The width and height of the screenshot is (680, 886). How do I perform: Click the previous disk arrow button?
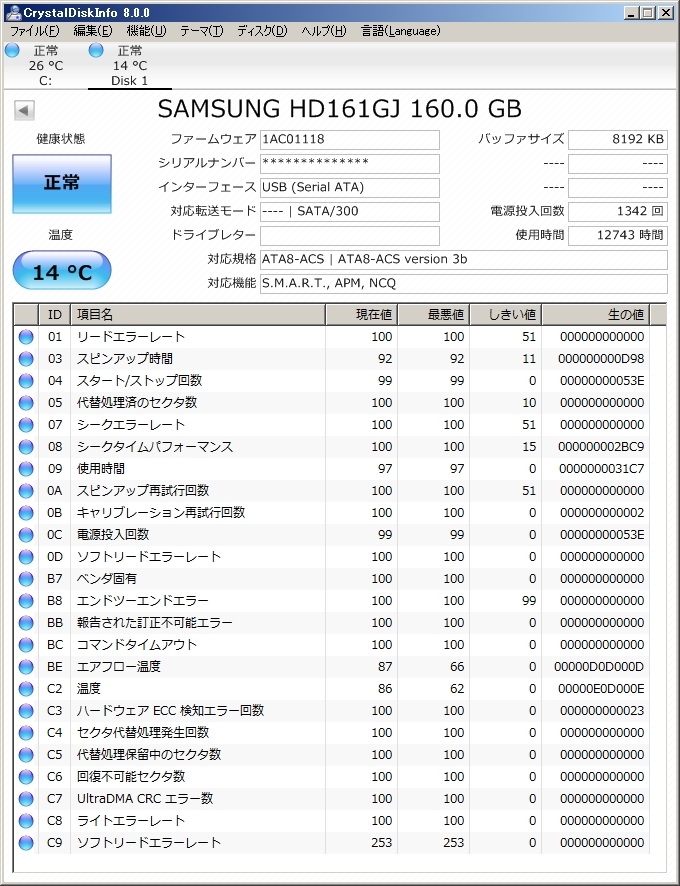pos(24,110)
